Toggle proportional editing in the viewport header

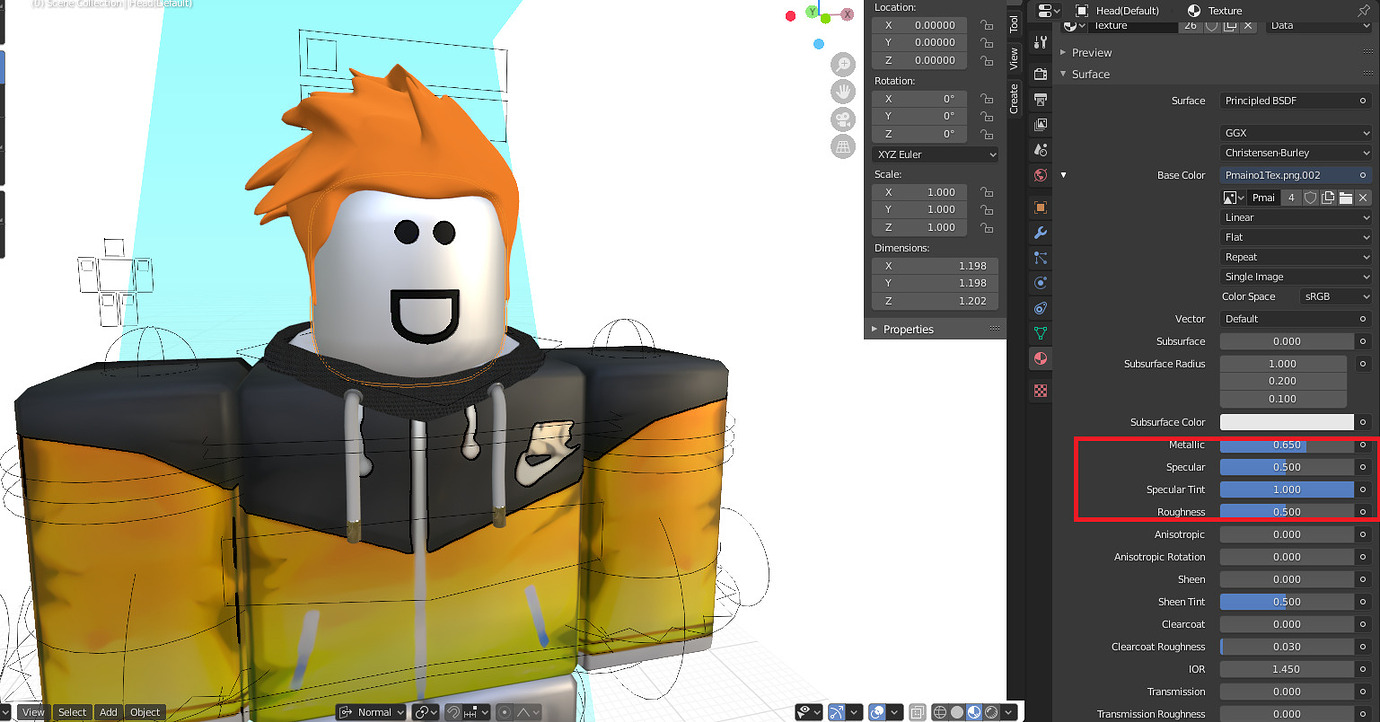[x=504, y=712]
